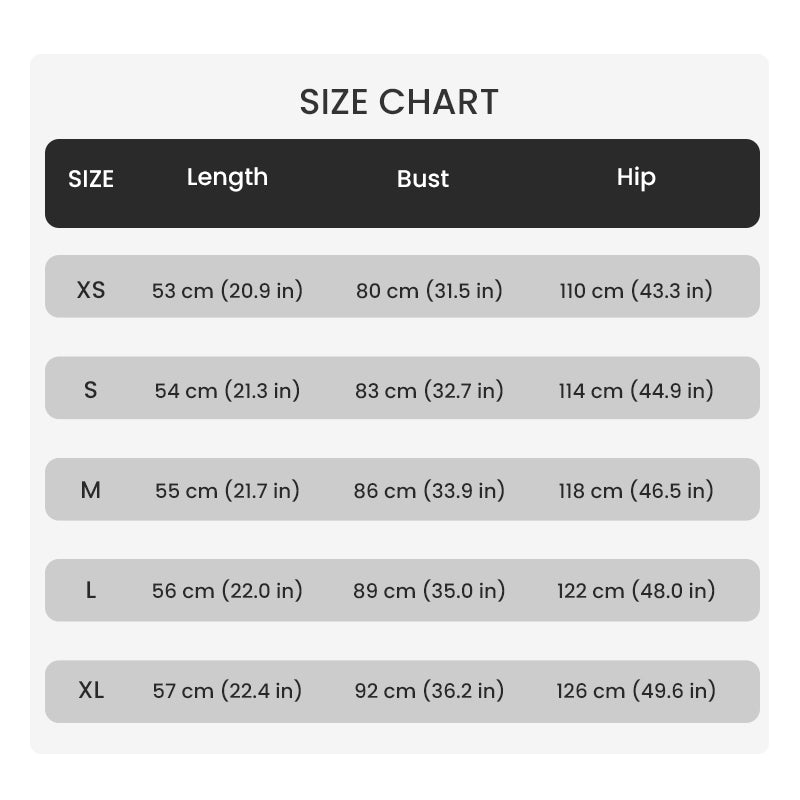Select the XS size label

click(91, 290)
